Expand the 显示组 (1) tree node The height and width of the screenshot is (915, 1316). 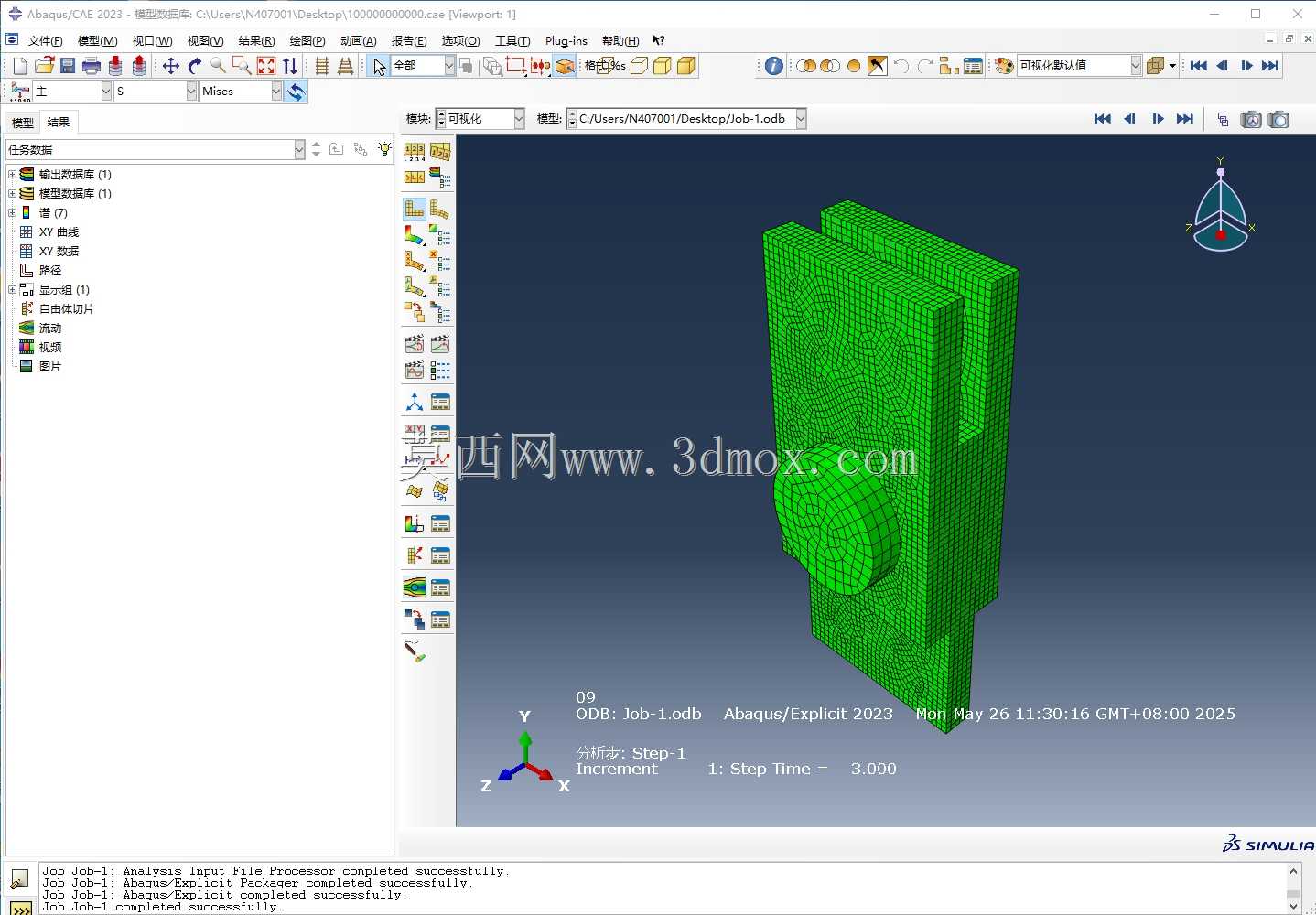point(12,289)
